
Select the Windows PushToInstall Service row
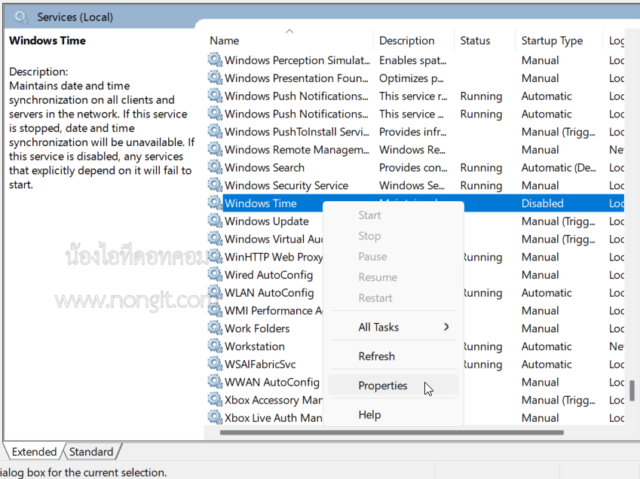[x=416, y=132]
